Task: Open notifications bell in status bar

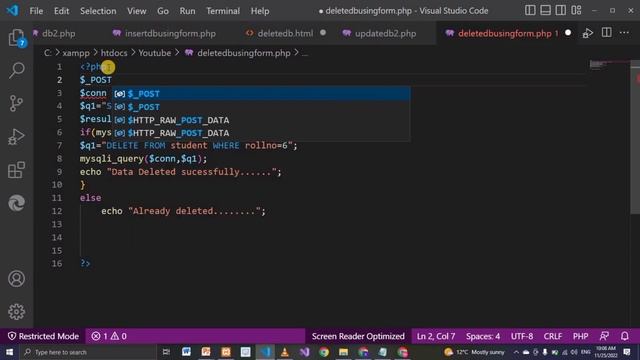Action: [624, 336]
